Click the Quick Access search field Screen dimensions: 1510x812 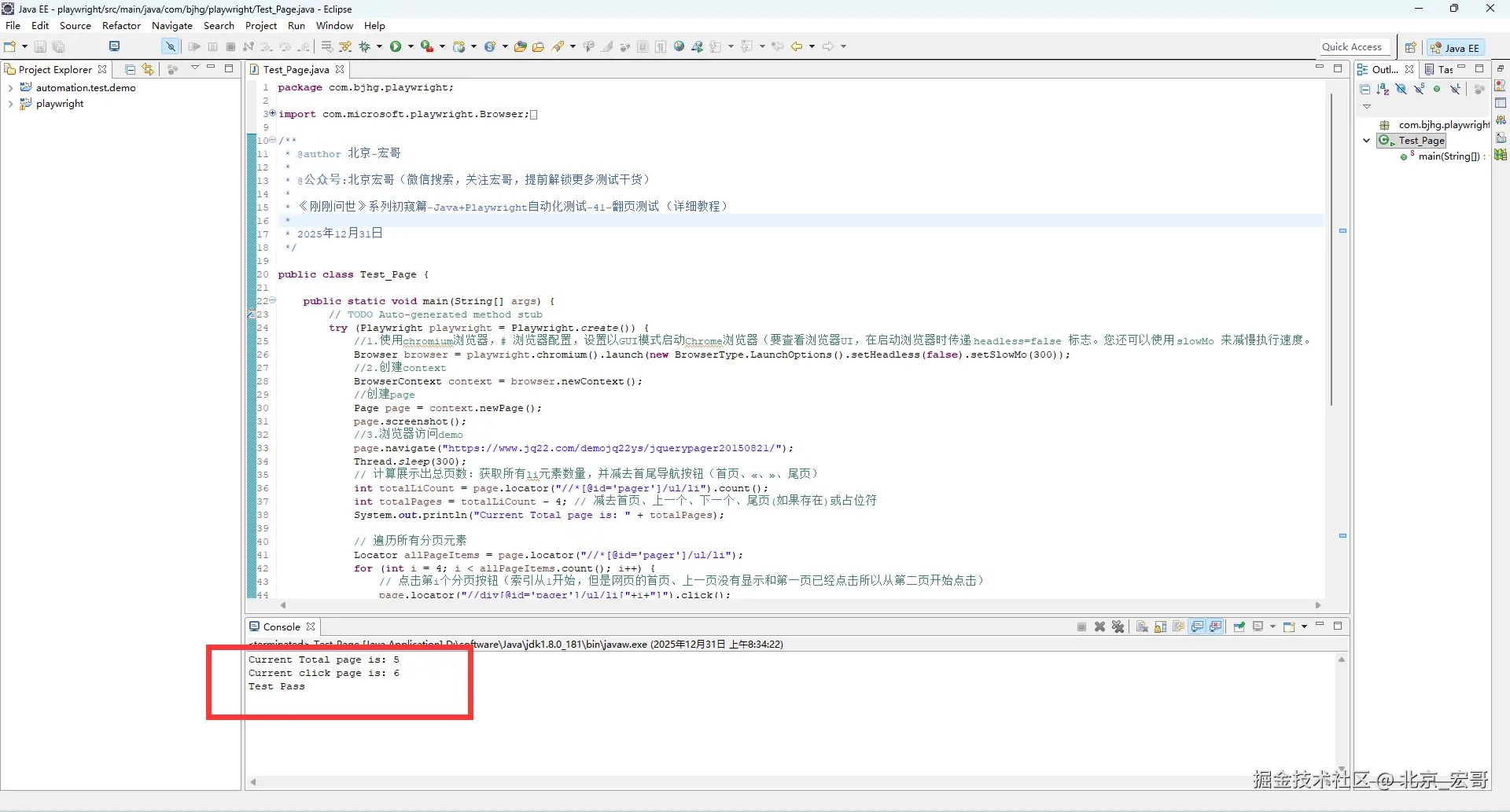[1357, 47]
